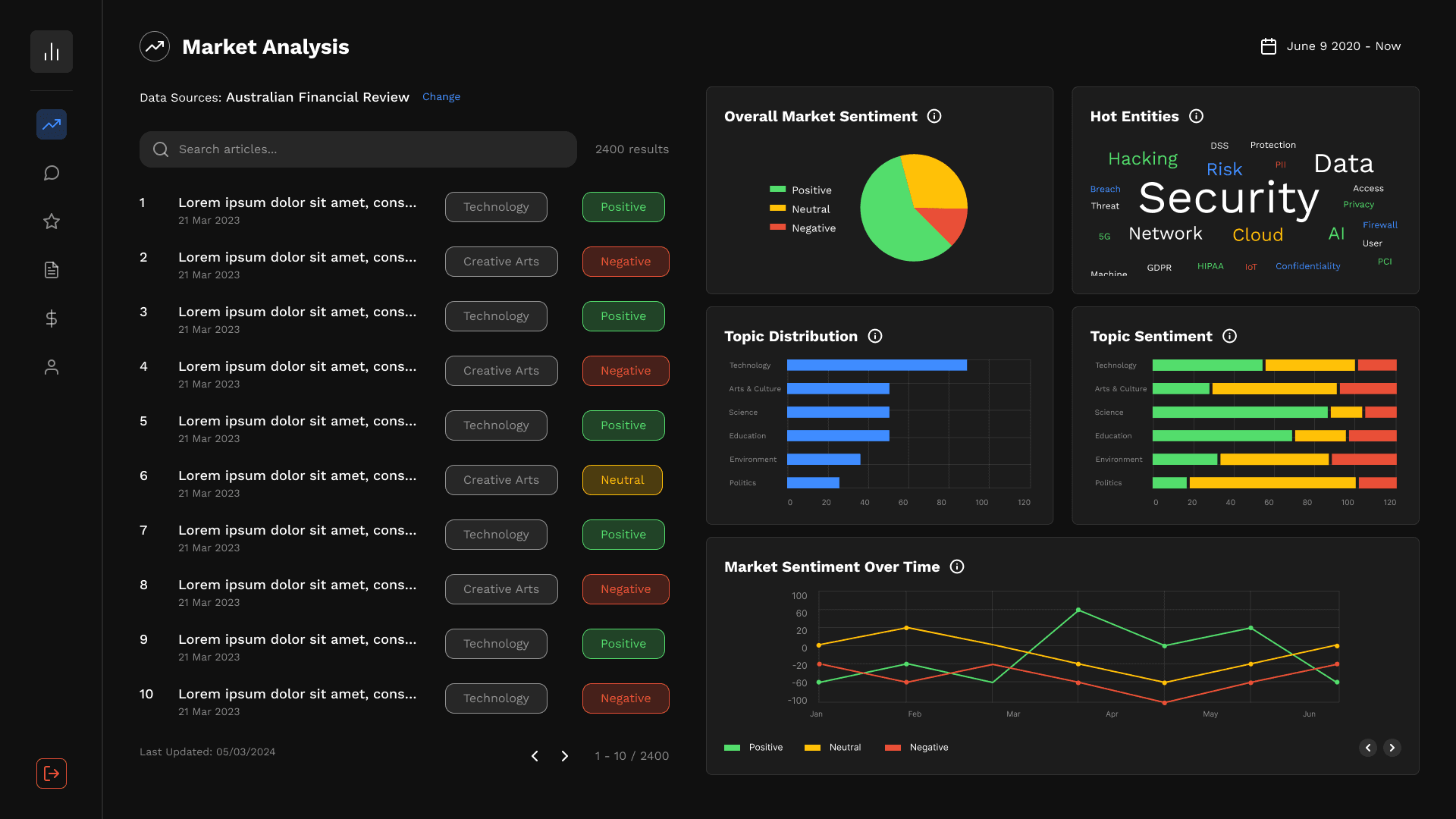Open the chat bubble icon in the sidebar
Viewport: 1456px width, 819px height.
51,173
